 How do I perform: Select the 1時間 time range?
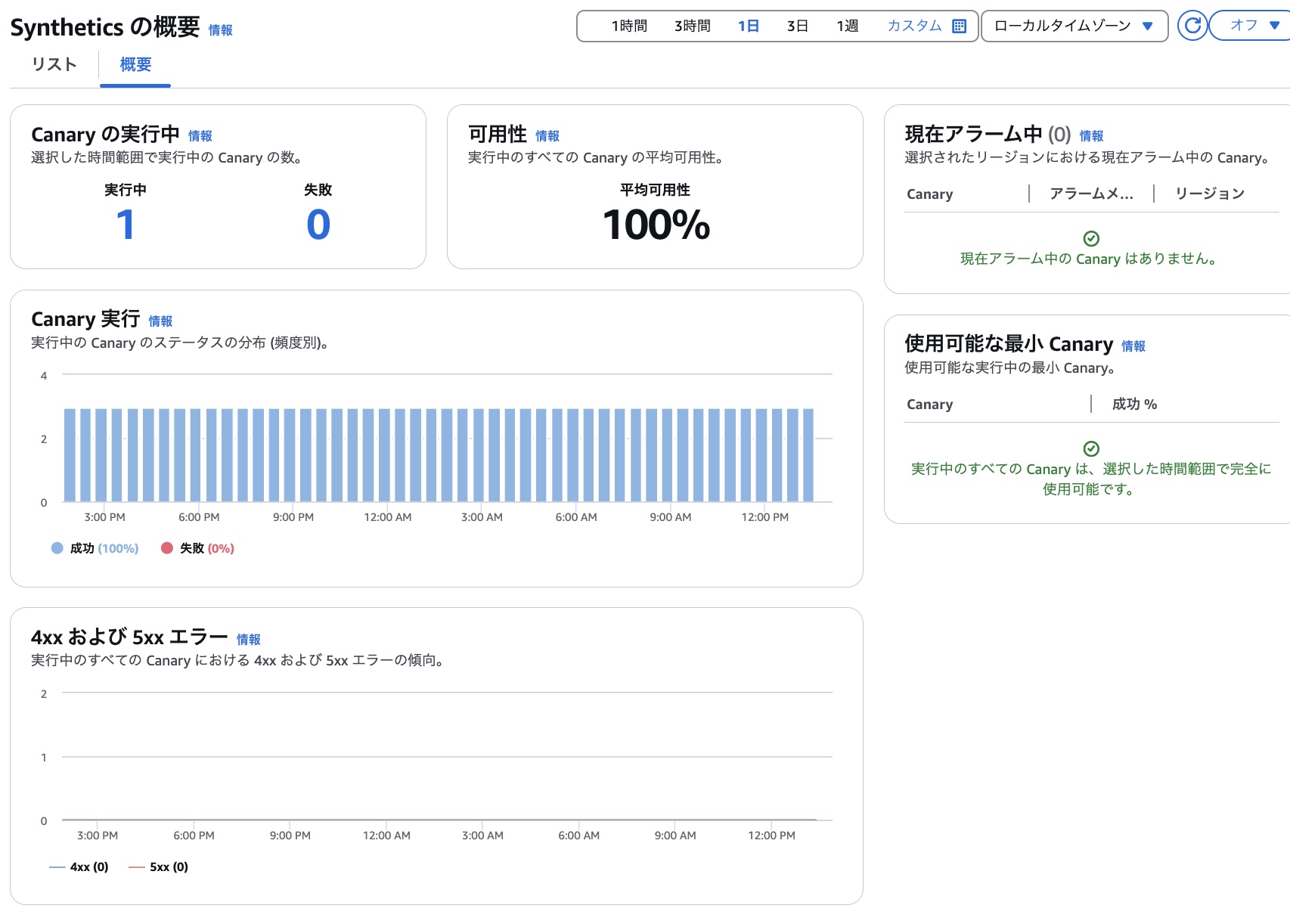[x=629, y=26]
